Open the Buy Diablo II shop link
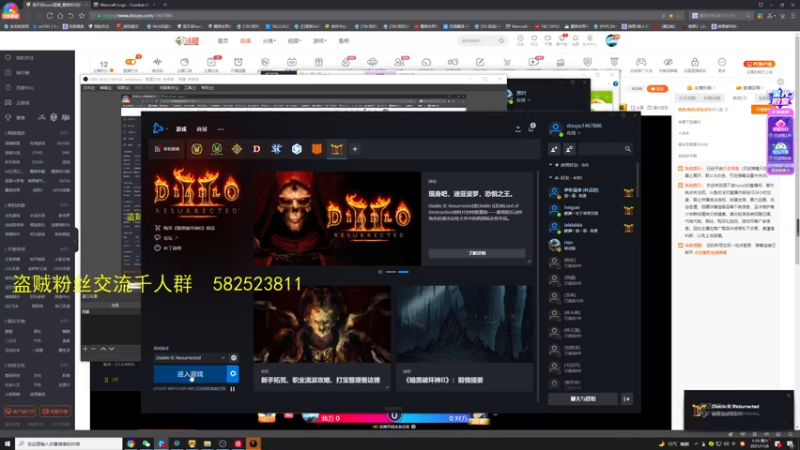Screen dimensions: 800x450 184,228
